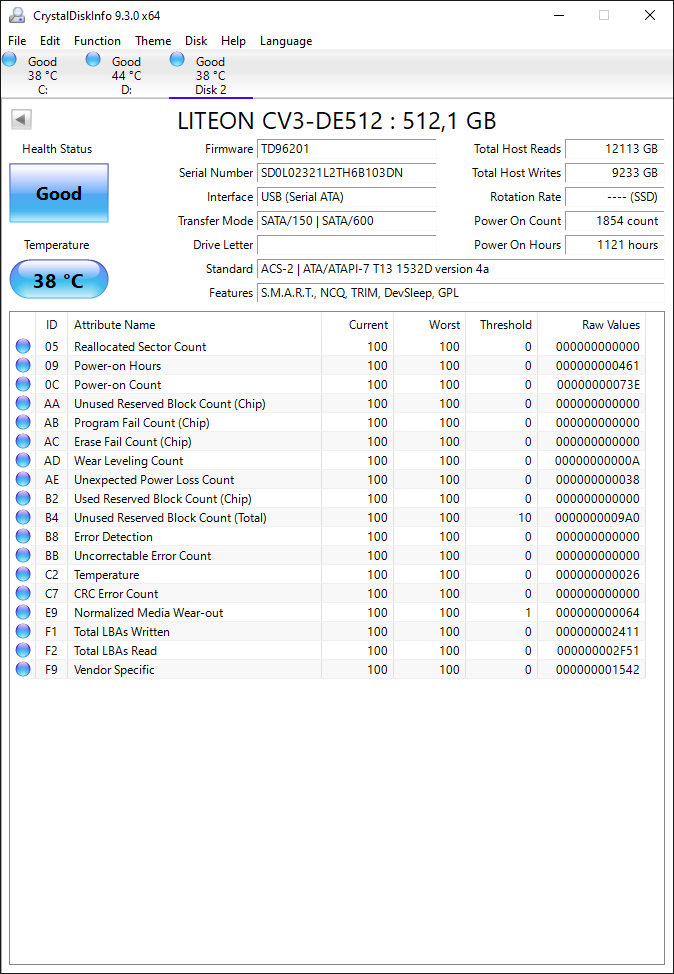Select the Vendor Specific attribute name
The image size is (674, 974).
(114, 670)
